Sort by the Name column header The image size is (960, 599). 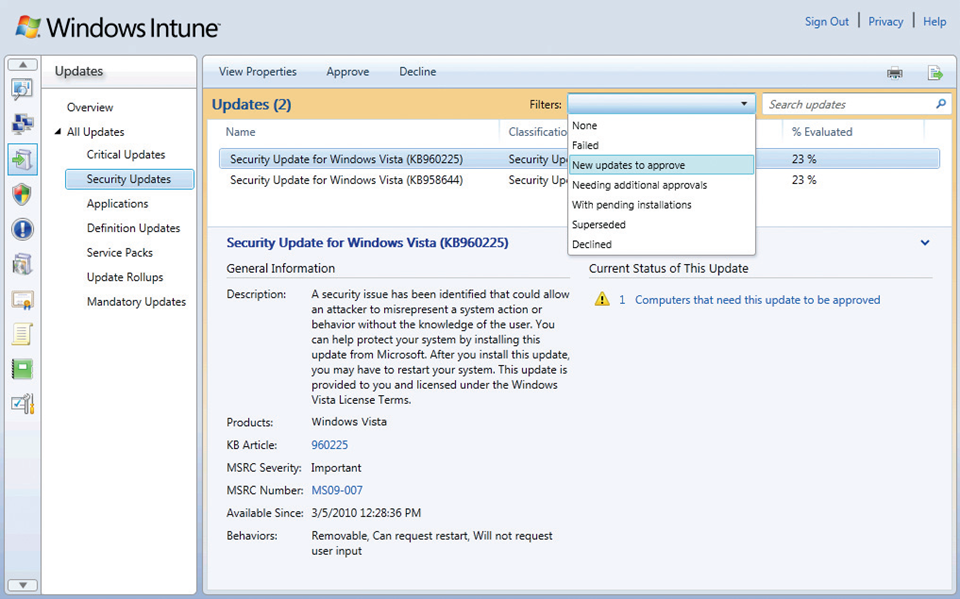241,132
